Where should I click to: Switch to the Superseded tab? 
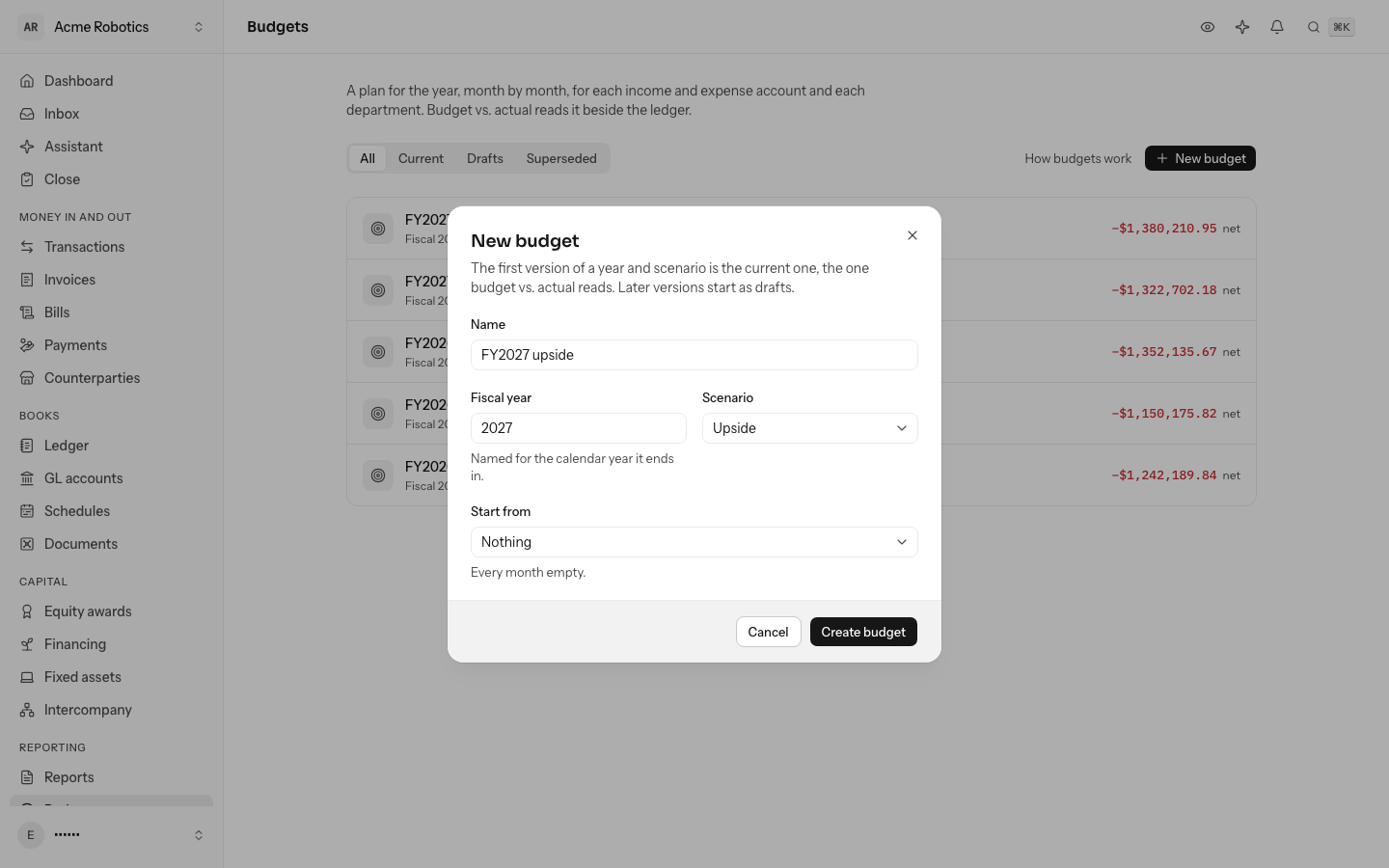click(561, 158)
